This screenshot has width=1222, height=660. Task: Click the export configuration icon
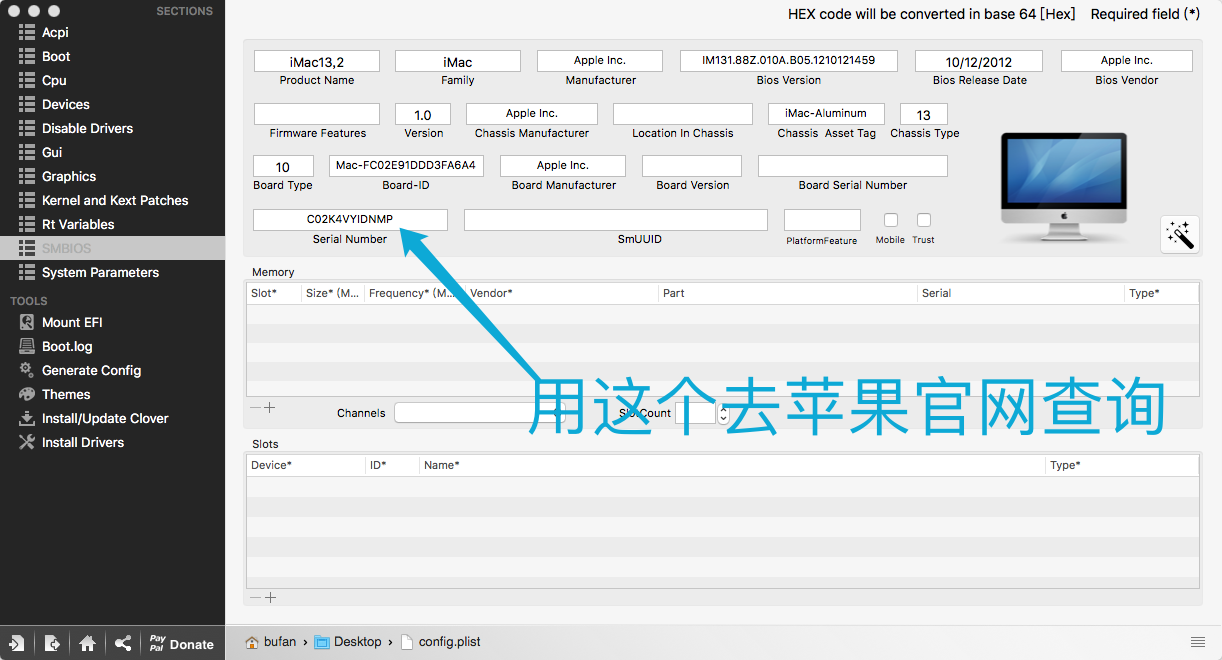click(52, 644)
